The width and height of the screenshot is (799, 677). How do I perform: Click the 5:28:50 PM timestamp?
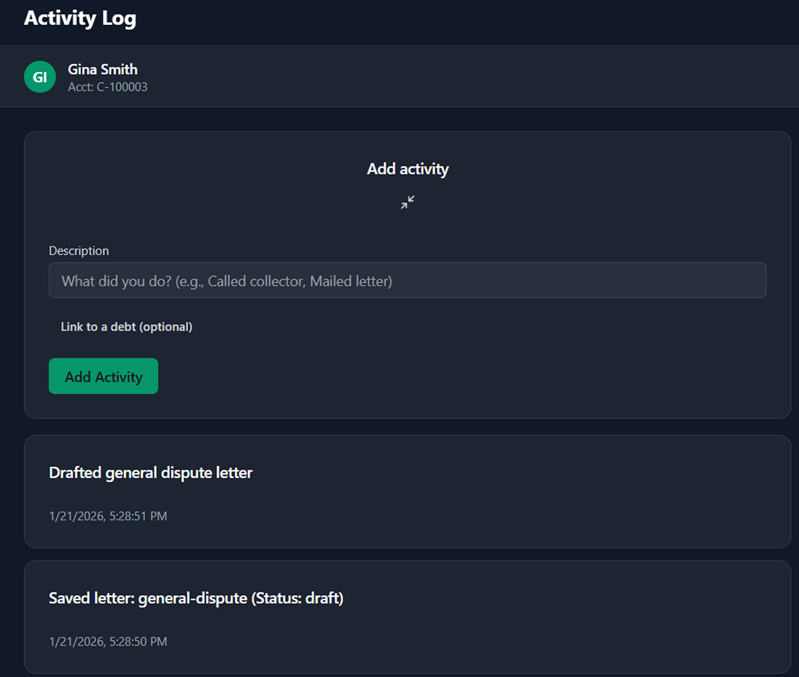(x=108, y=641)
